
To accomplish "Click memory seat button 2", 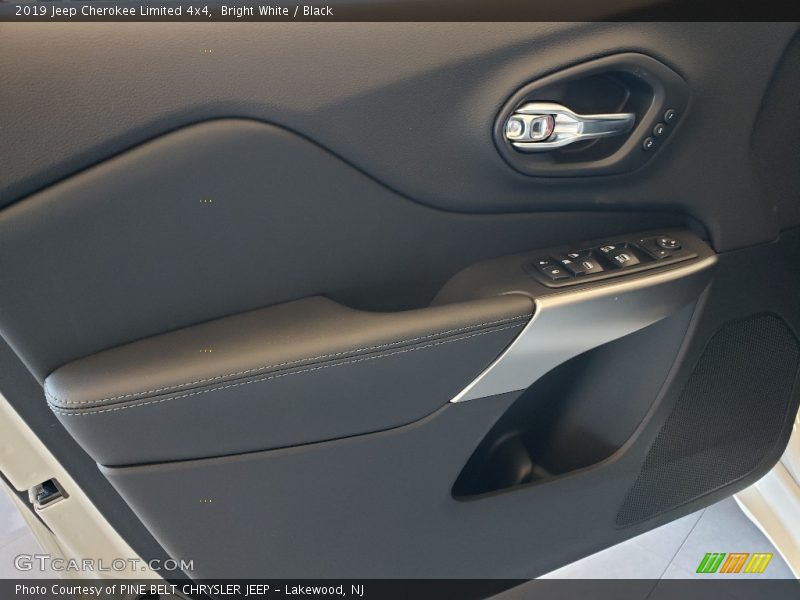I will 648,144.
